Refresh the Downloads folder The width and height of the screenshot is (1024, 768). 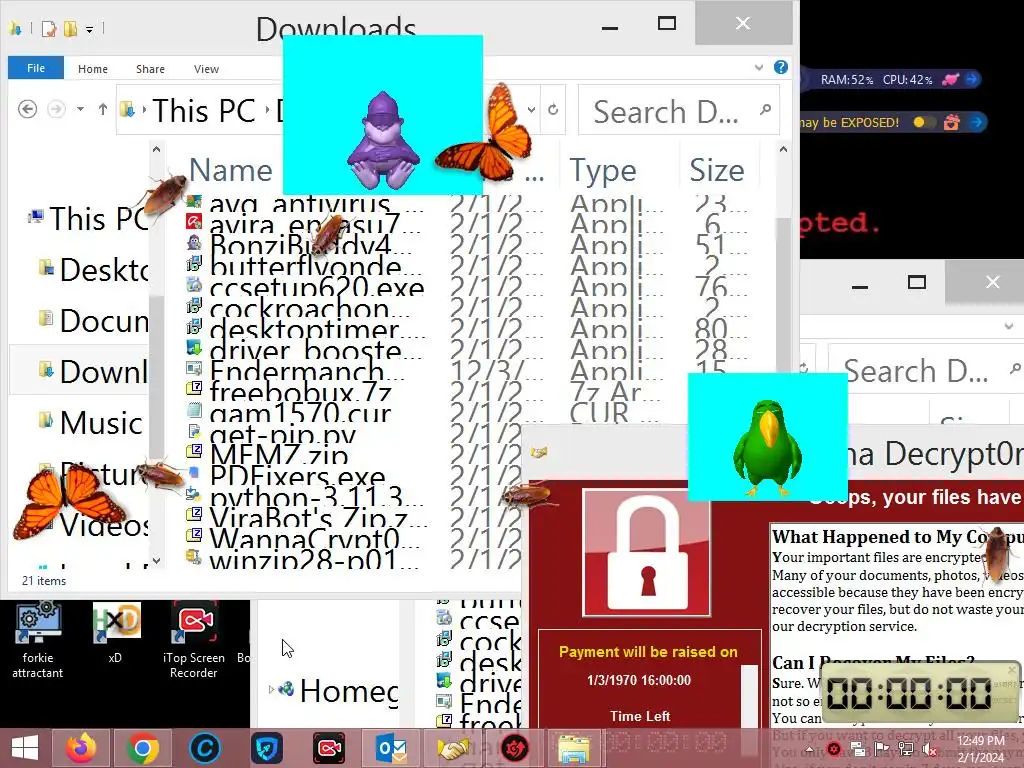click(553, 110)
